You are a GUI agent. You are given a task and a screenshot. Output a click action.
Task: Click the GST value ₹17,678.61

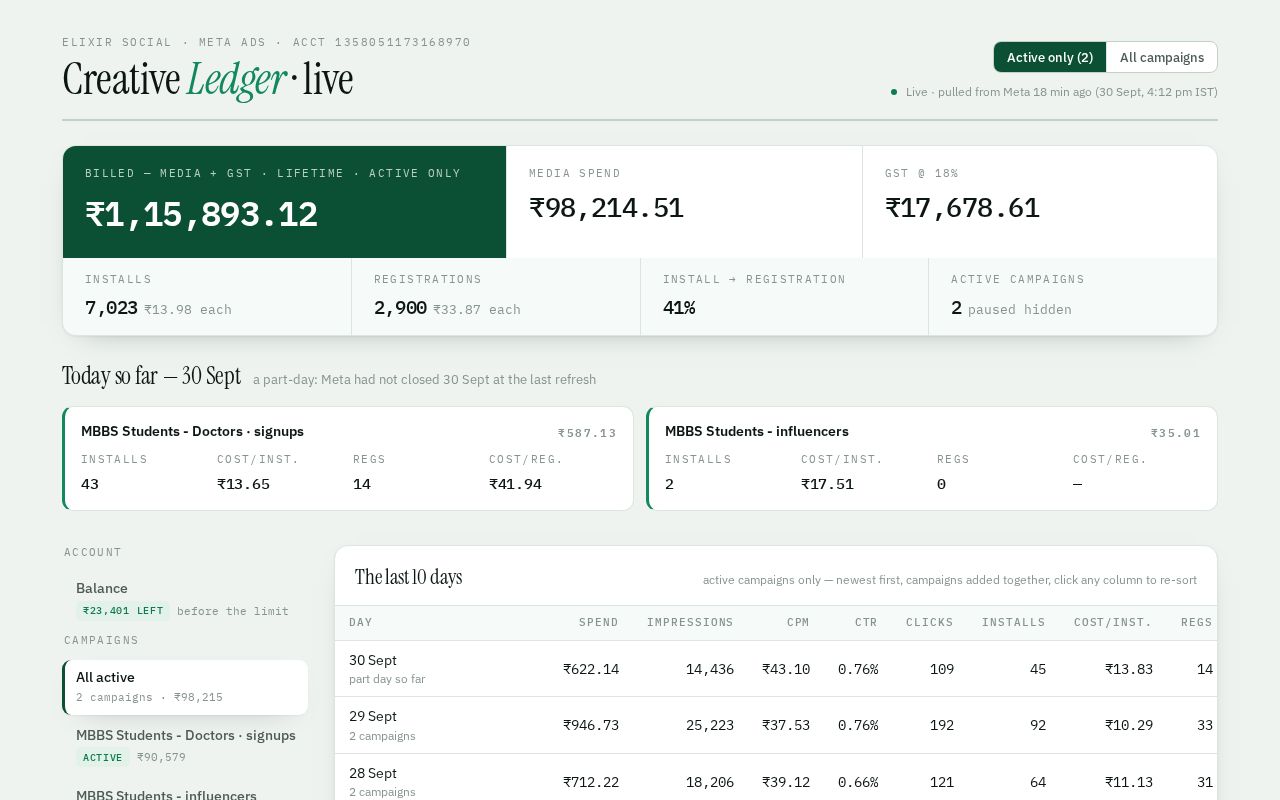(x=962, y=208)
